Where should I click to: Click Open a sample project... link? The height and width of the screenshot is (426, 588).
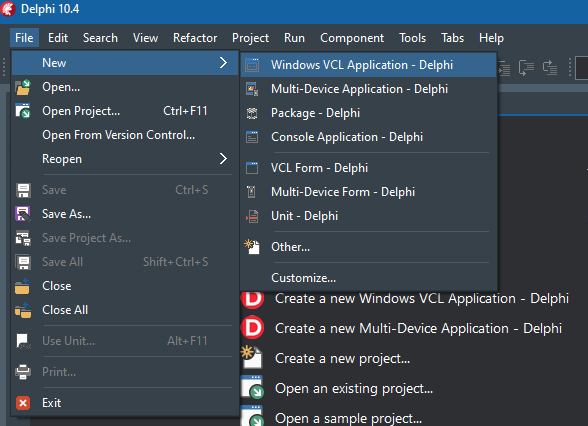click(x=348, y=418)
